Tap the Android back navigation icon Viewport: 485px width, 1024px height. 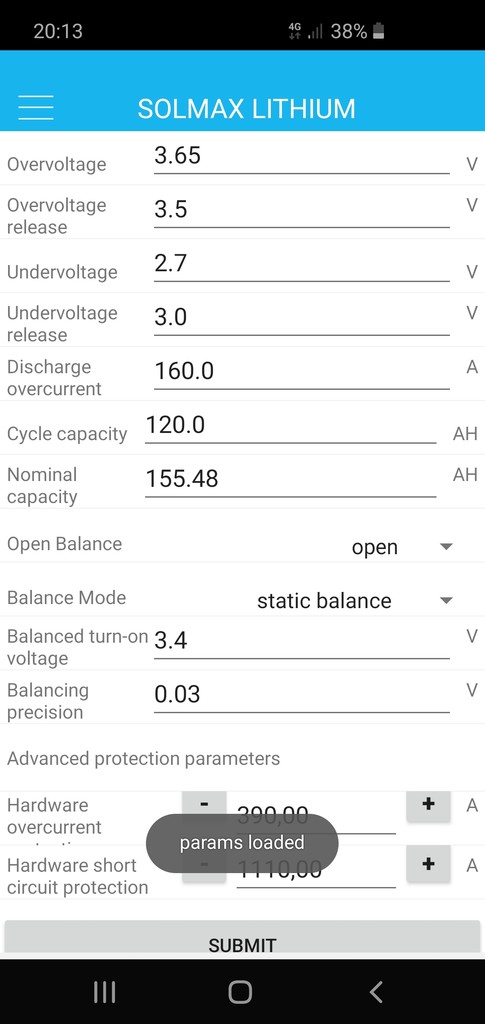pyautogui.click(x=376, y=991)
